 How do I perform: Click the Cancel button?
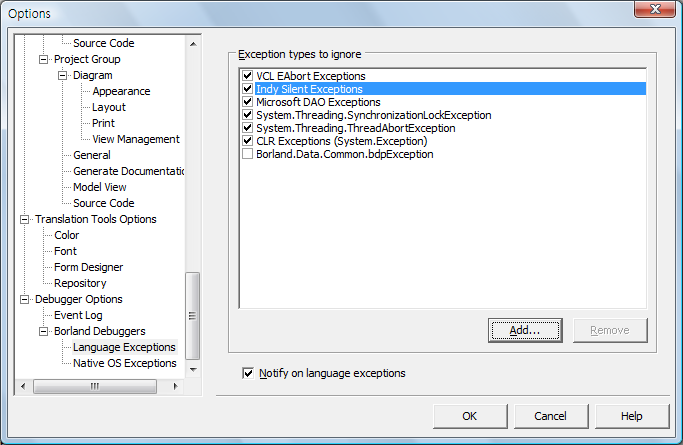(550, 416)
